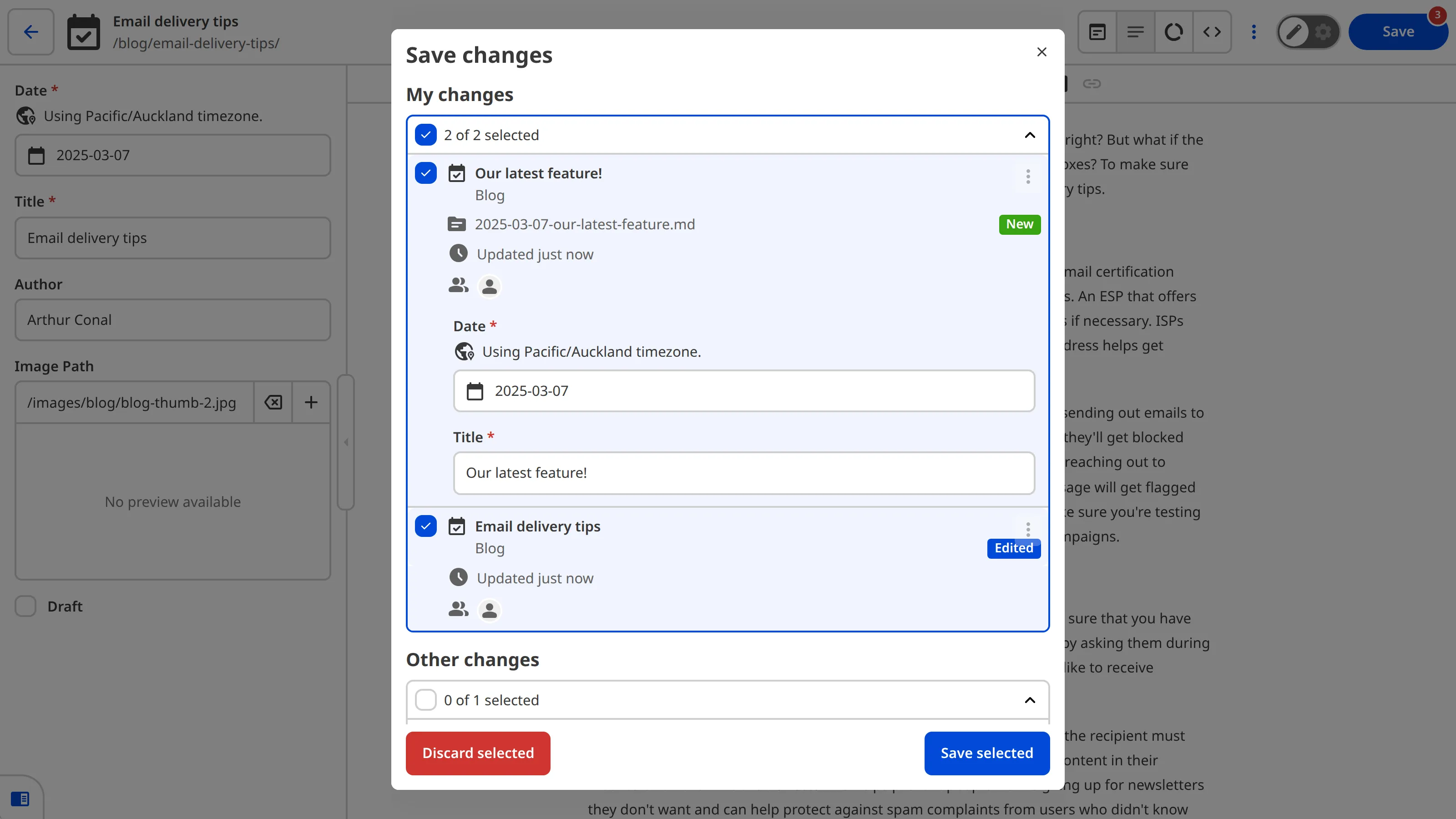Click the Edited badge
Screen dimensions: 1456x819
point(1014,548)
